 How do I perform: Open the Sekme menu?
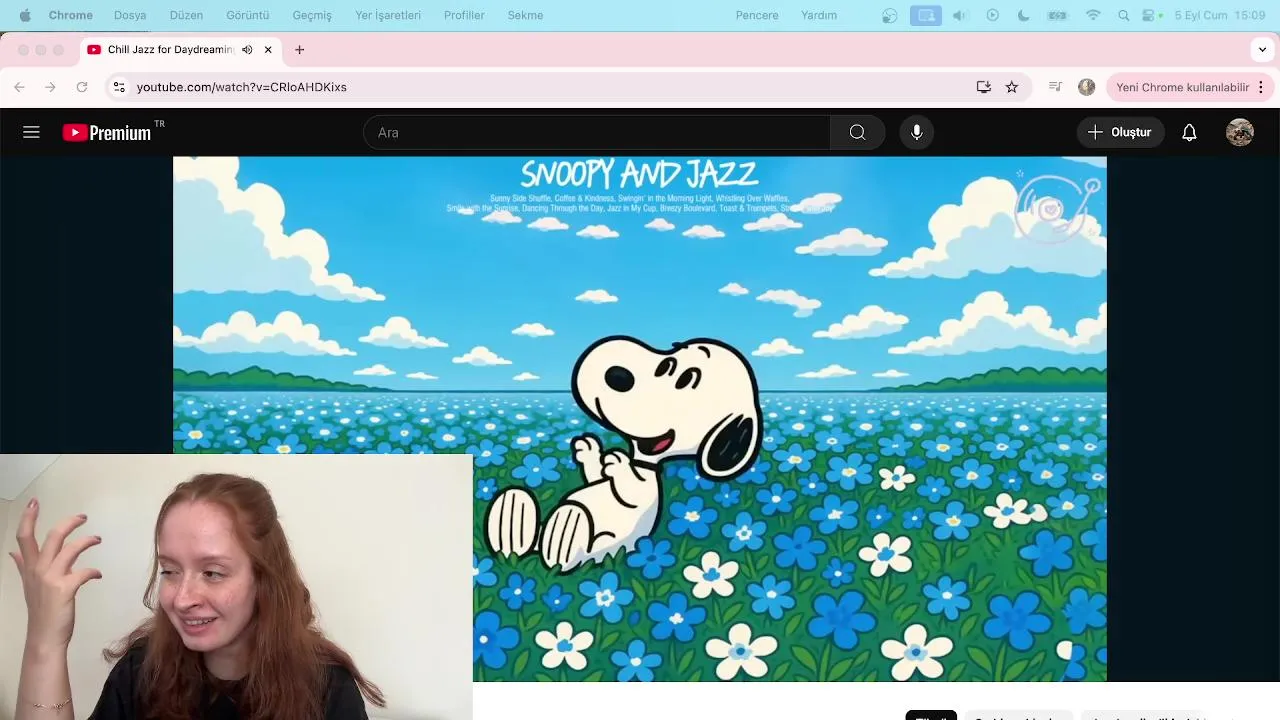pyautogui.click(x=525, y=15)
